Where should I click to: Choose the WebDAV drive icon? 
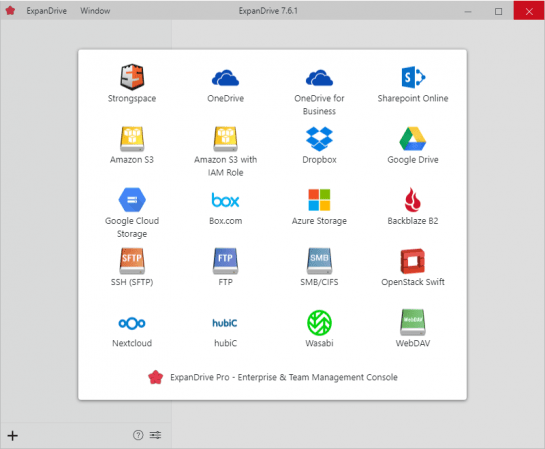click(413, 322)
